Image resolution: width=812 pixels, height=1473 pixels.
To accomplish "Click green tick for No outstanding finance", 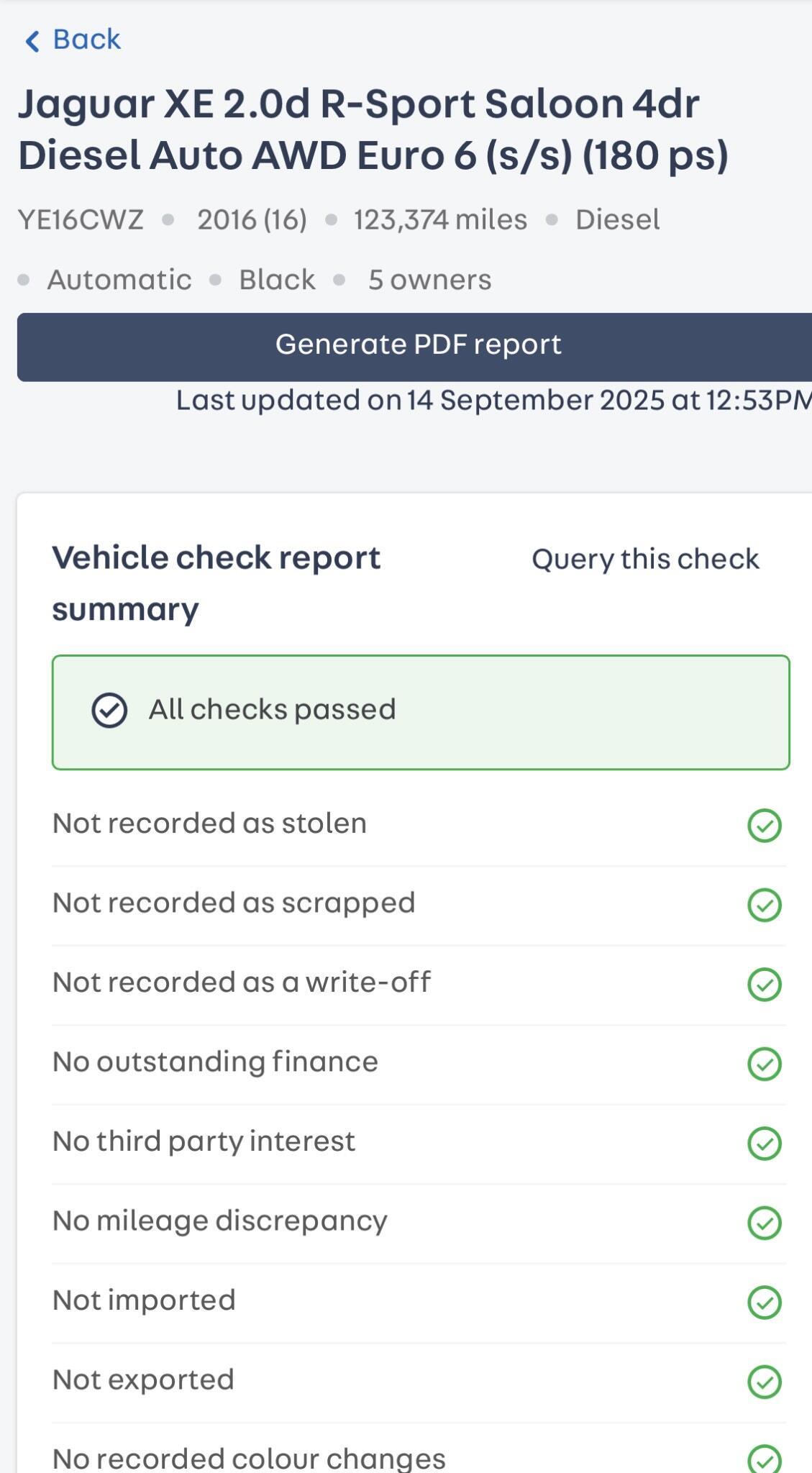I will [x=764, y=1064].
